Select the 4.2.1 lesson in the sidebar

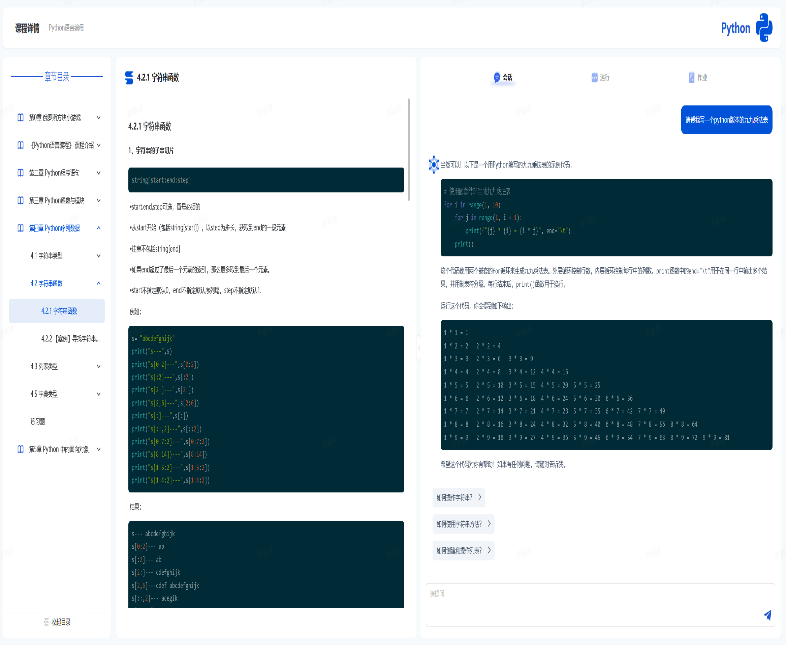pos(62,311)
